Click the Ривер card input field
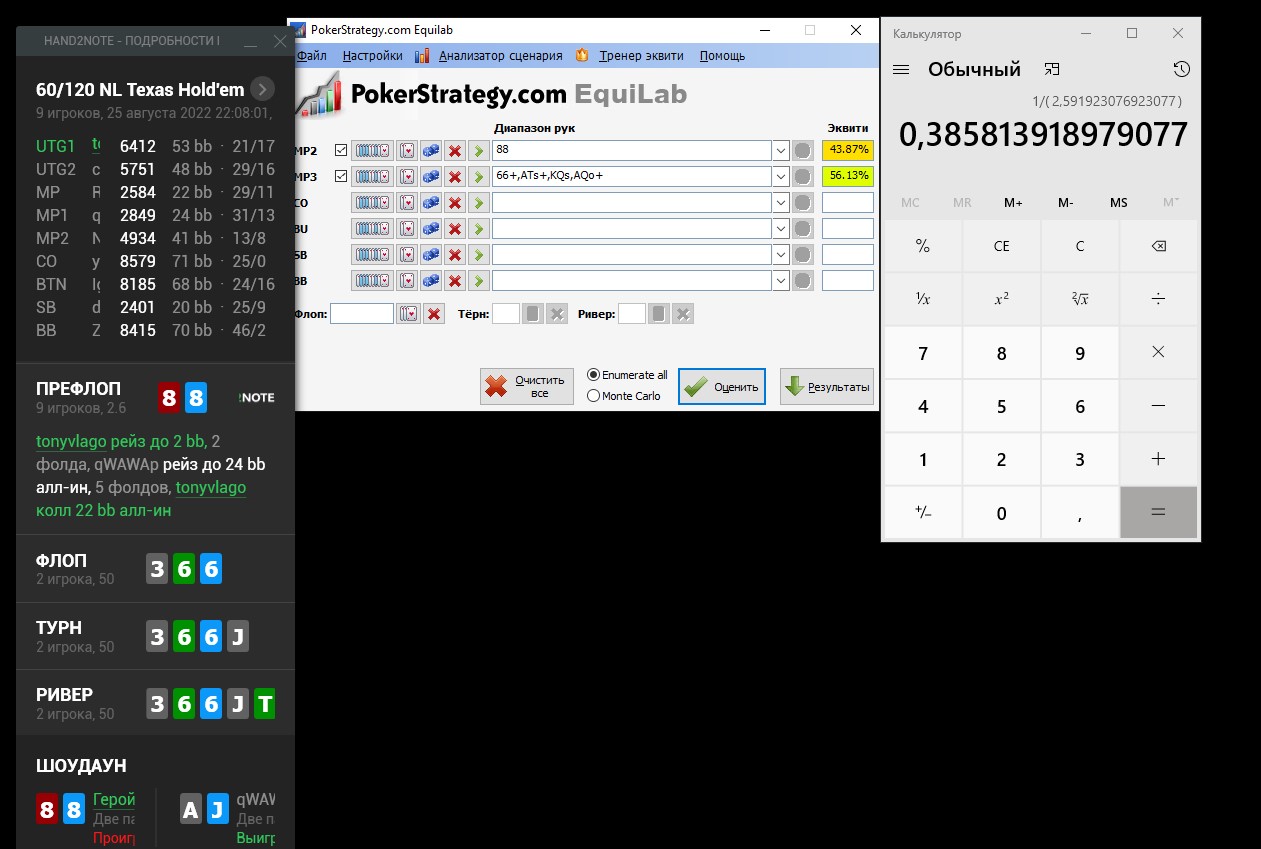1261x849 pixels. tap(632, 314)
